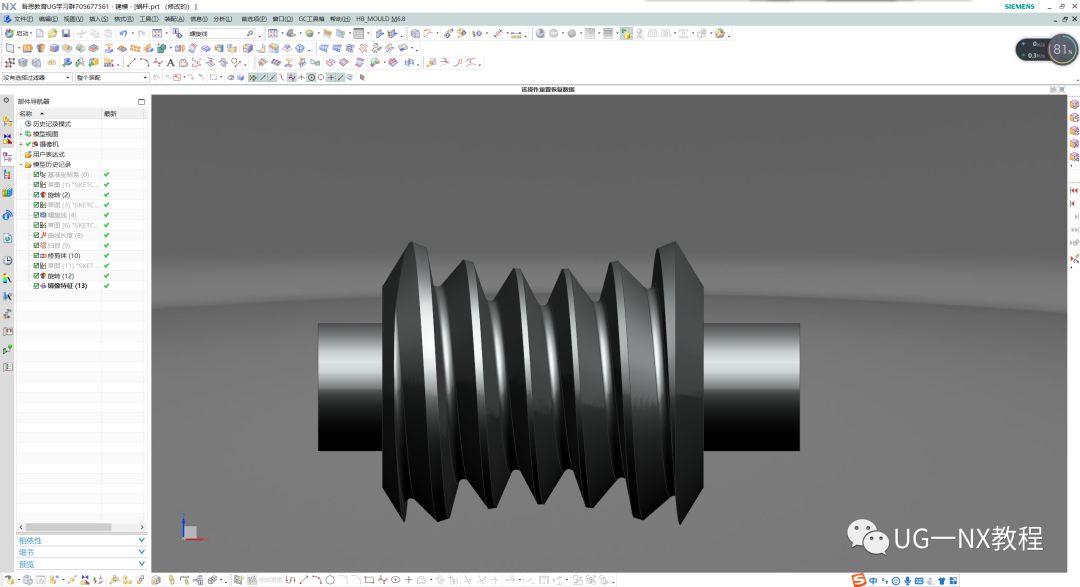Toggle the 草图 (1) SKETCH checkbox

pos(37,185)
